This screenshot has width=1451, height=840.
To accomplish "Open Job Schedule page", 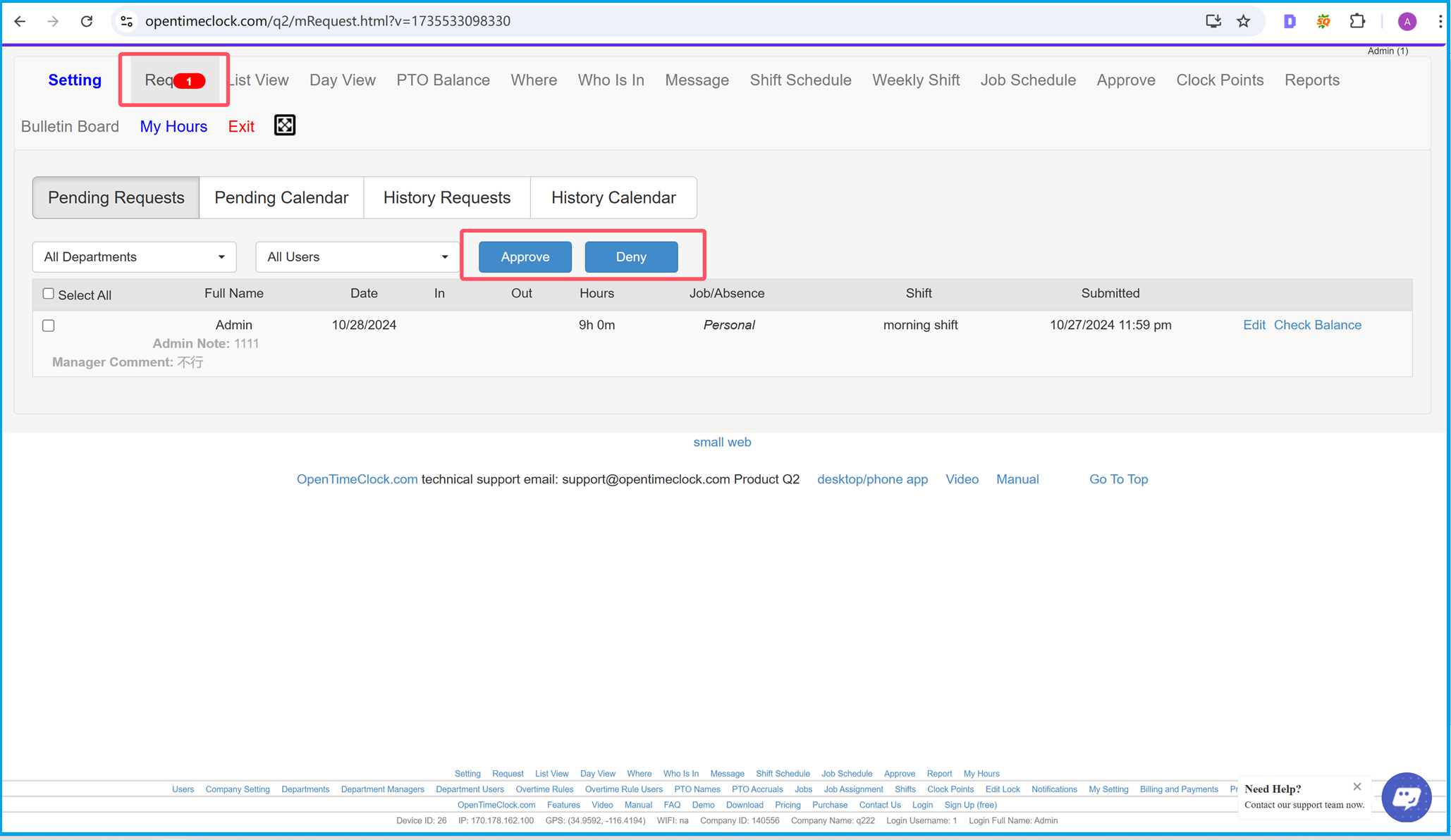I will 1028,80.
